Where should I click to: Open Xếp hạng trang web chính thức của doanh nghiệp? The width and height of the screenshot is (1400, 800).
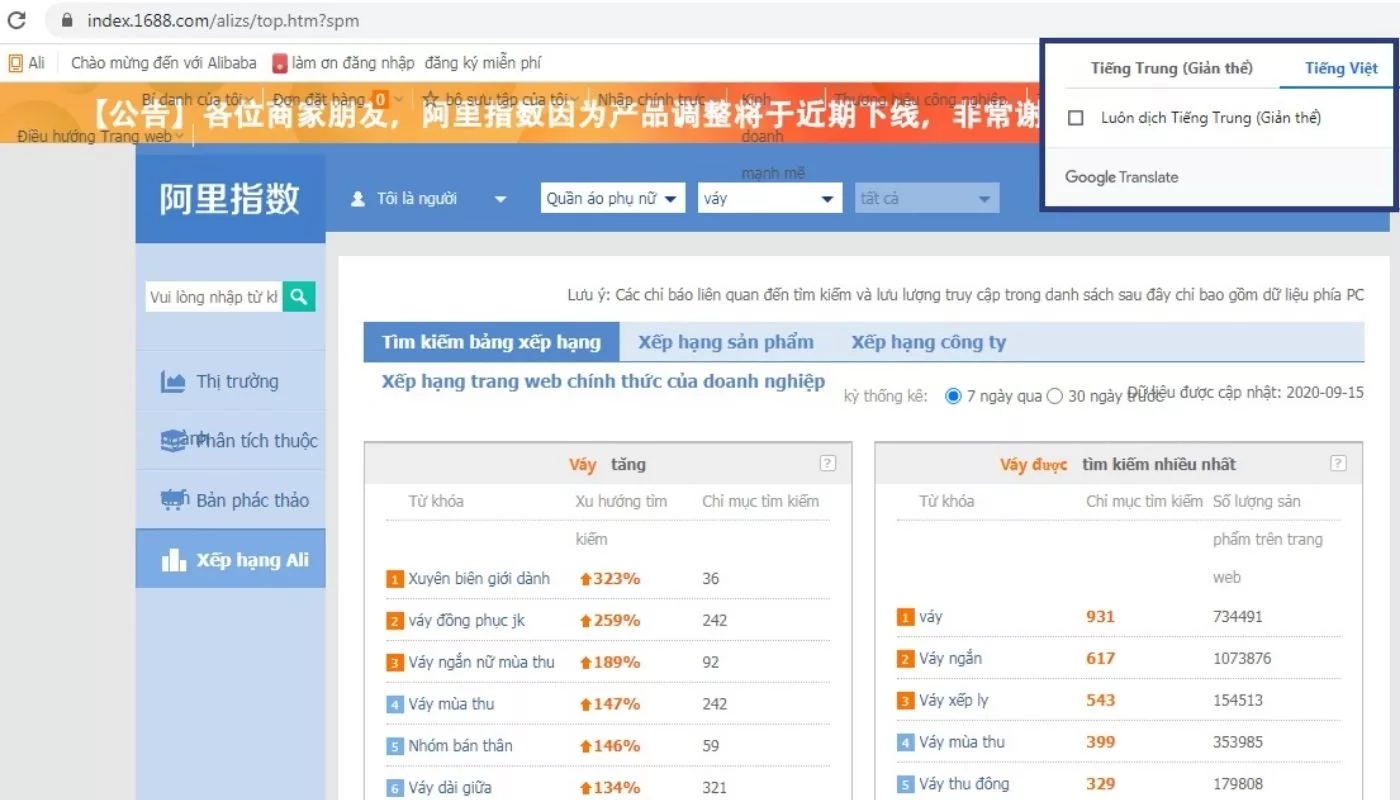(x=603, y=381)
